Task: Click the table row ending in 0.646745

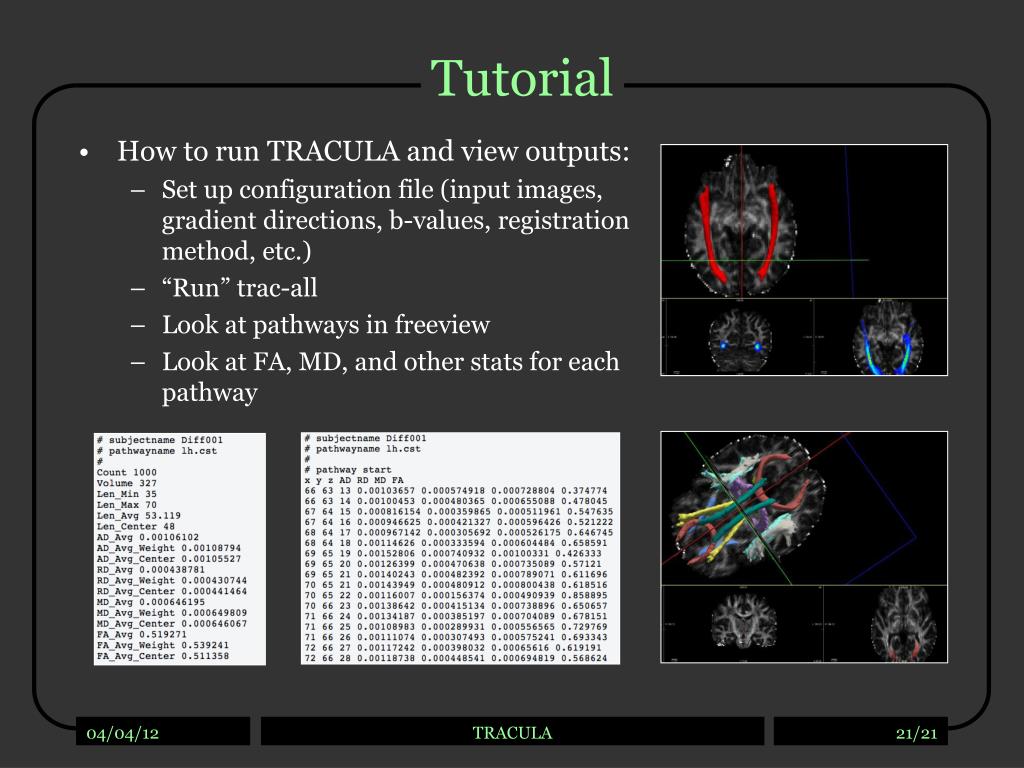Action: [x=459, y=532]
